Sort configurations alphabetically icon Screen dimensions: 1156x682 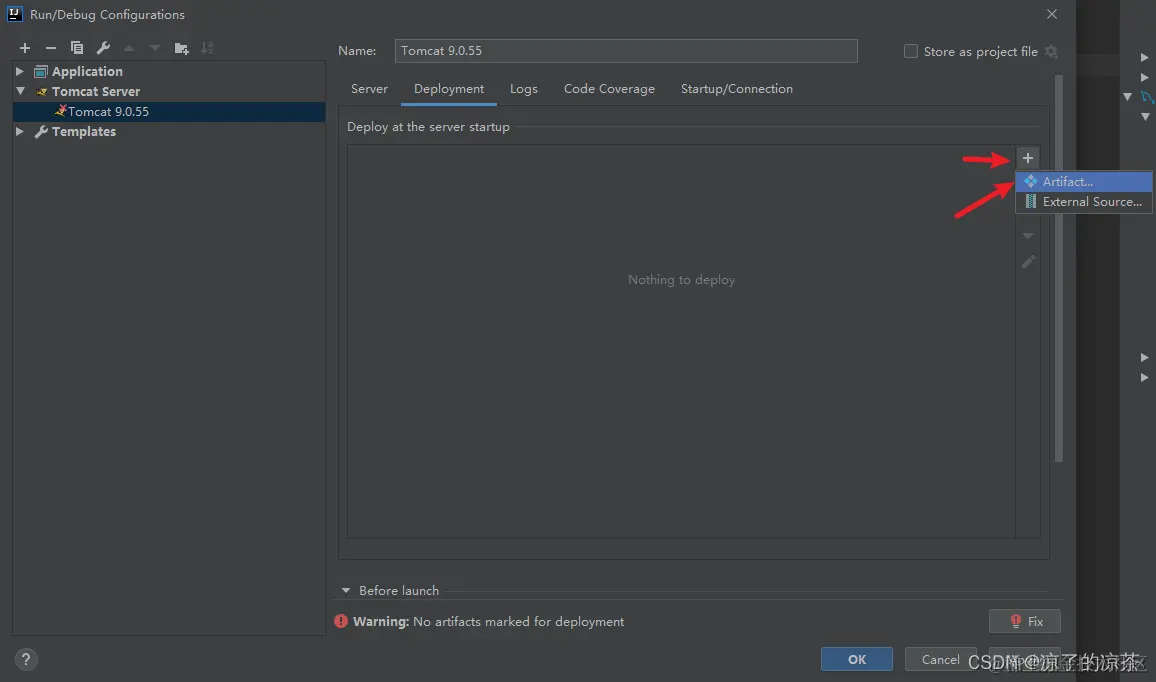[208, 48]
